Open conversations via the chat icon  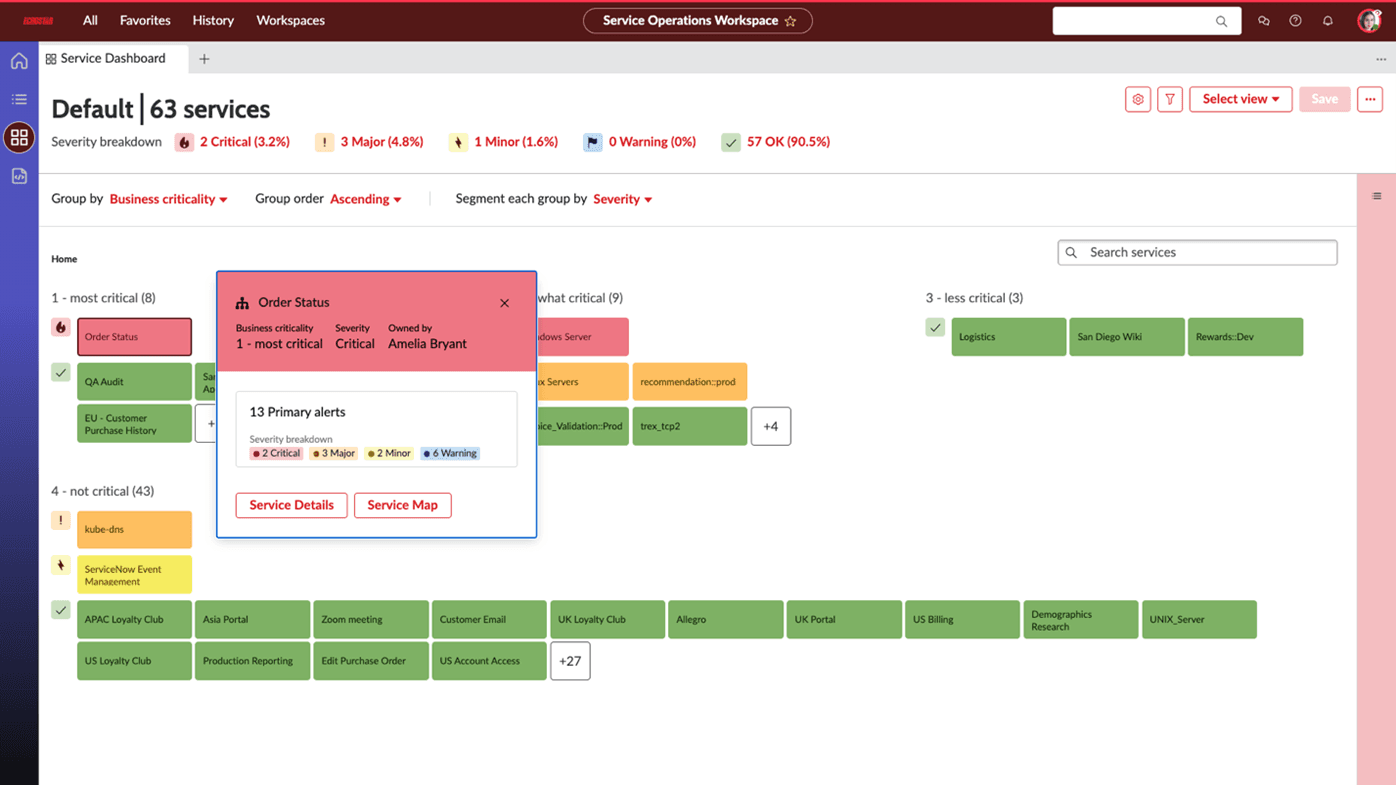click(1262, 20)
